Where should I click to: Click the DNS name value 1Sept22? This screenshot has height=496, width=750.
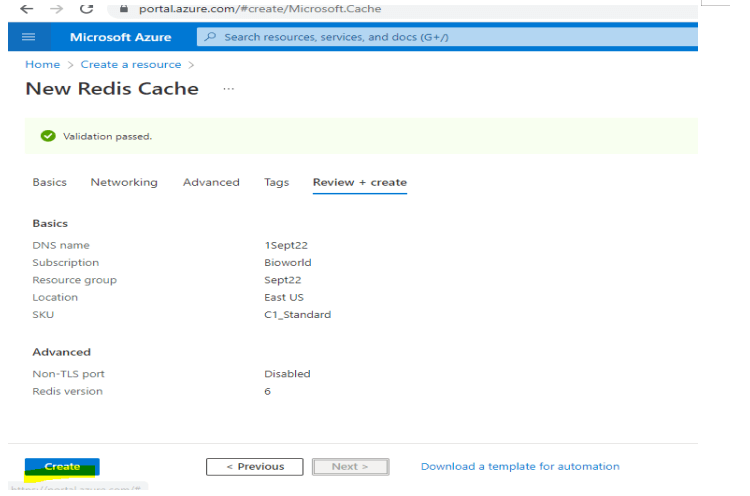click(x=286, y=245)
